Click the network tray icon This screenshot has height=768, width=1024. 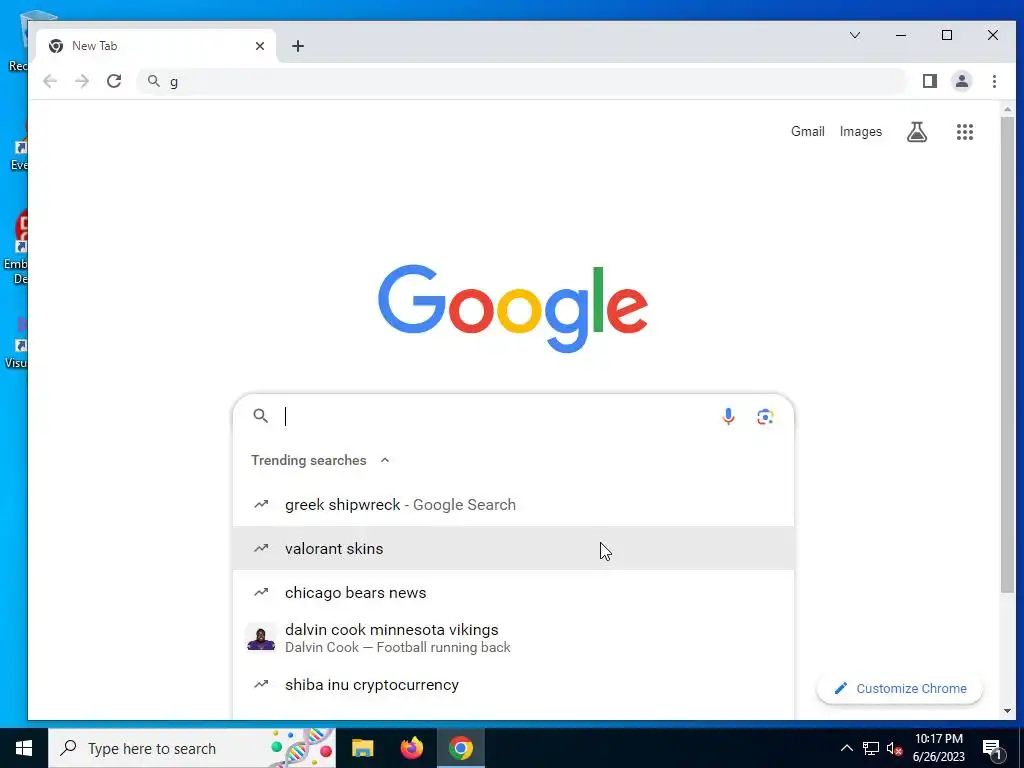click(x=871, y=748)
